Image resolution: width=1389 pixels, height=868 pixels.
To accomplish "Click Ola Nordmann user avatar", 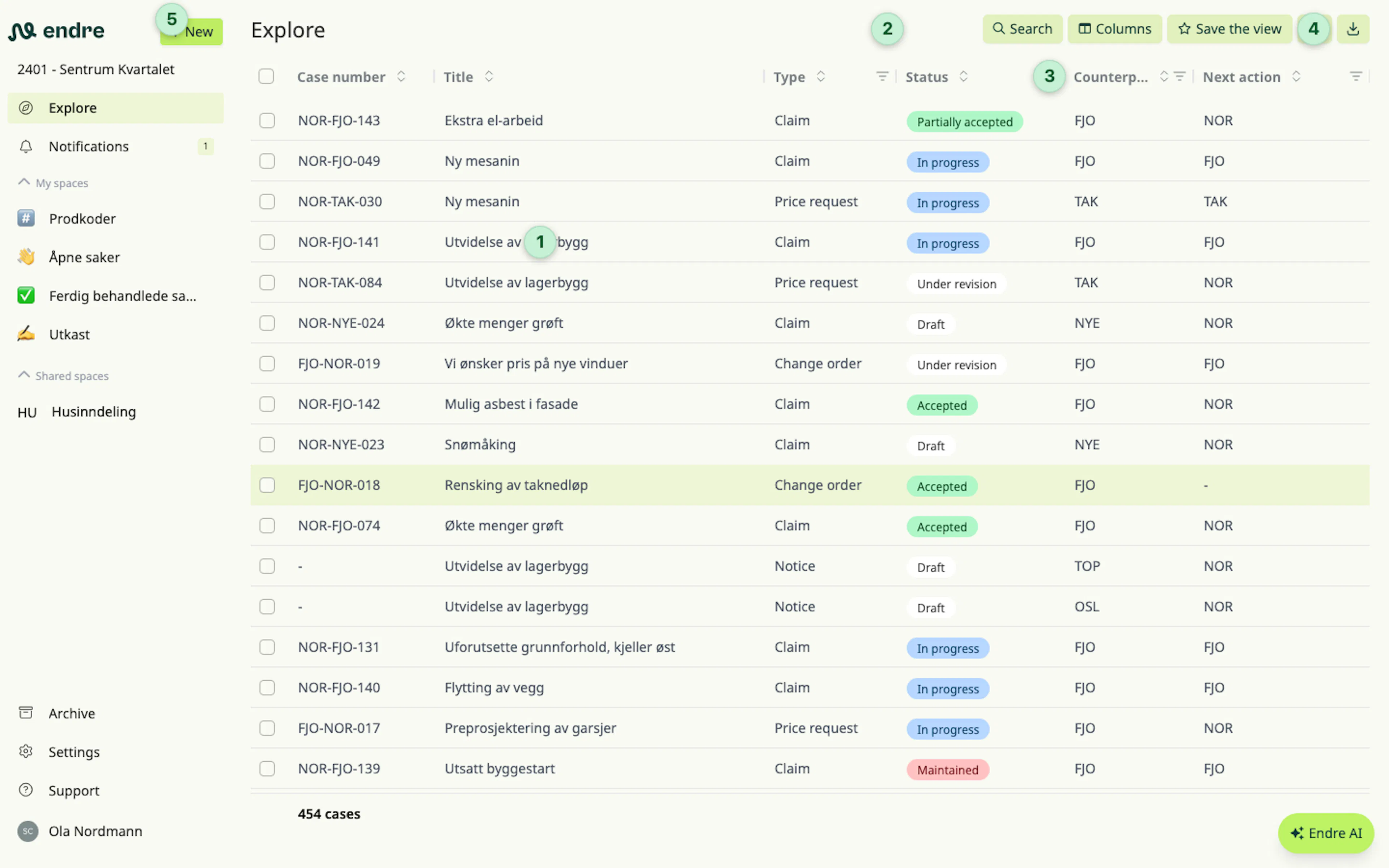I will click(27, 831).
